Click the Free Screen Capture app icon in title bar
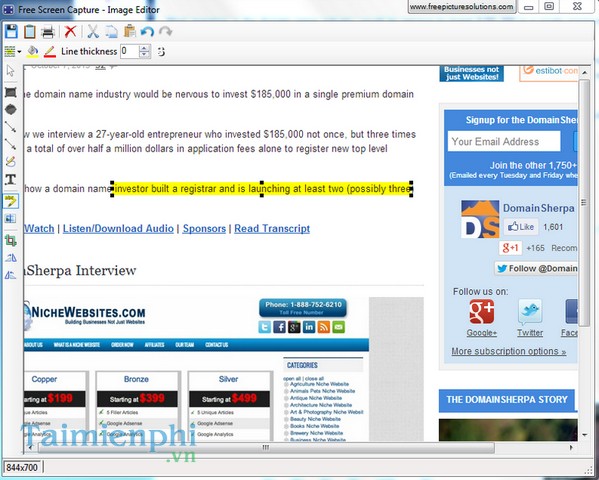This screenshot has width=599, height=480. (x=8, y=10)
